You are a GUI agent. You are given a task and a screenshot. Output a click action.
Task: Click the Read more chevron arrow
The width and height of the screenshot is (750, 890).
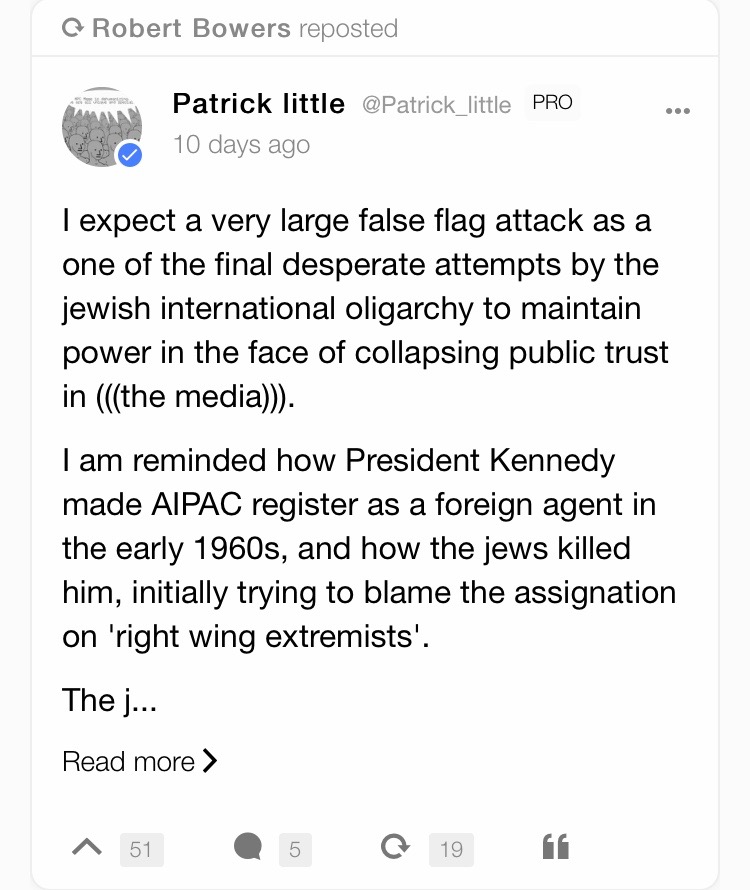pyautogui.click(x=210, y=761)
